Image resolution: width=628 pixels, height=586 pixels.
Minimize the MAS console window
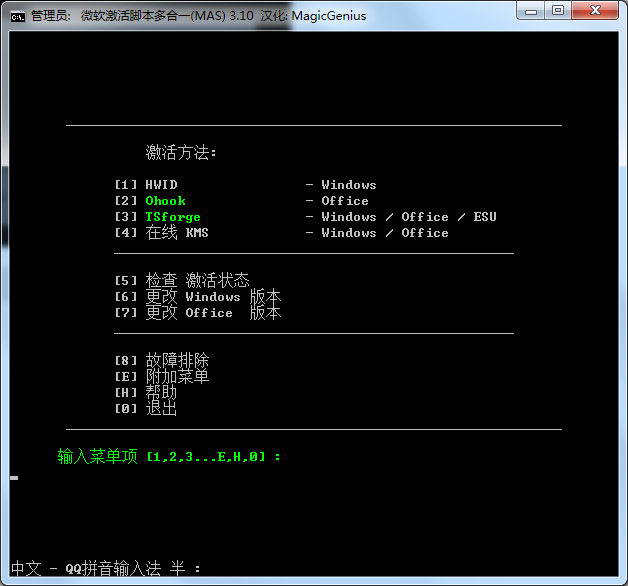click(x=533, y=11)
